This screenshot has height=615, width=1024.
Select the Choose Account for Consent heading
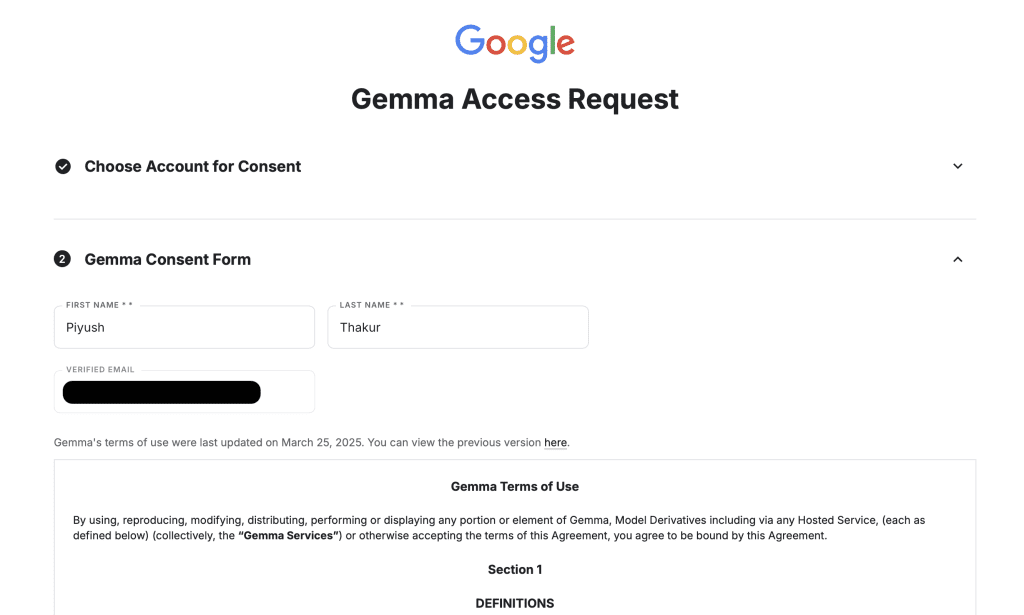(193, 166)
